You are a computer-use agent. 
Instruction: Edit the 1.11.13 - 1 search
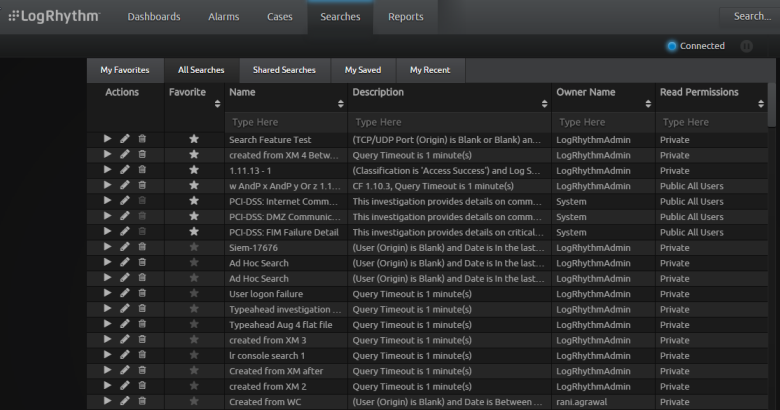coord(125,170)
